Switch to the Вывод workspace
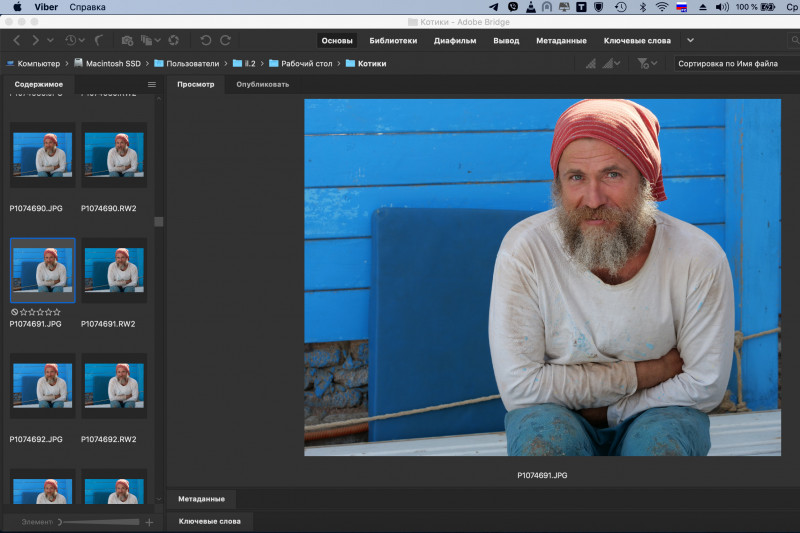Viewport: 800px width, 533px height. click(x=506, y=41)
